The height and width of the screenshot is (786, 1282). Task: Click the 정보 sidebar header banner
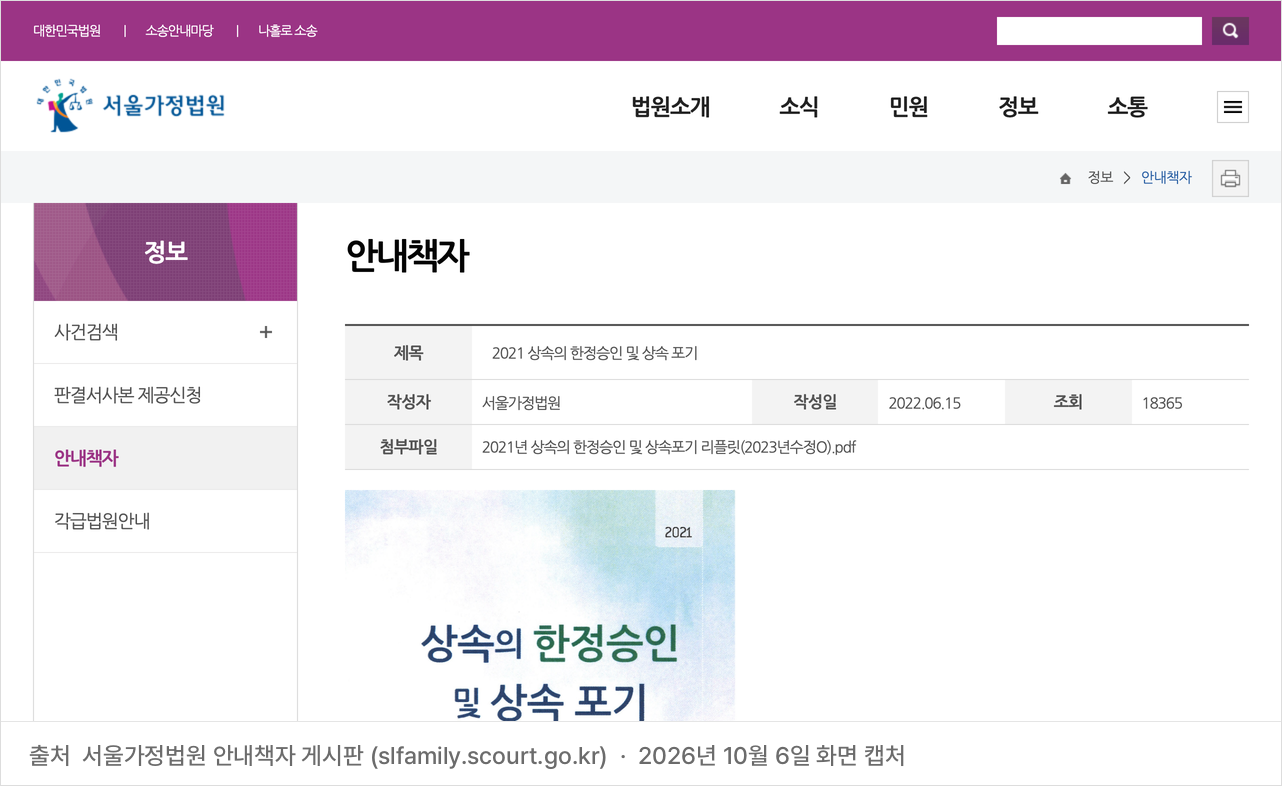[x=165, y=252]
